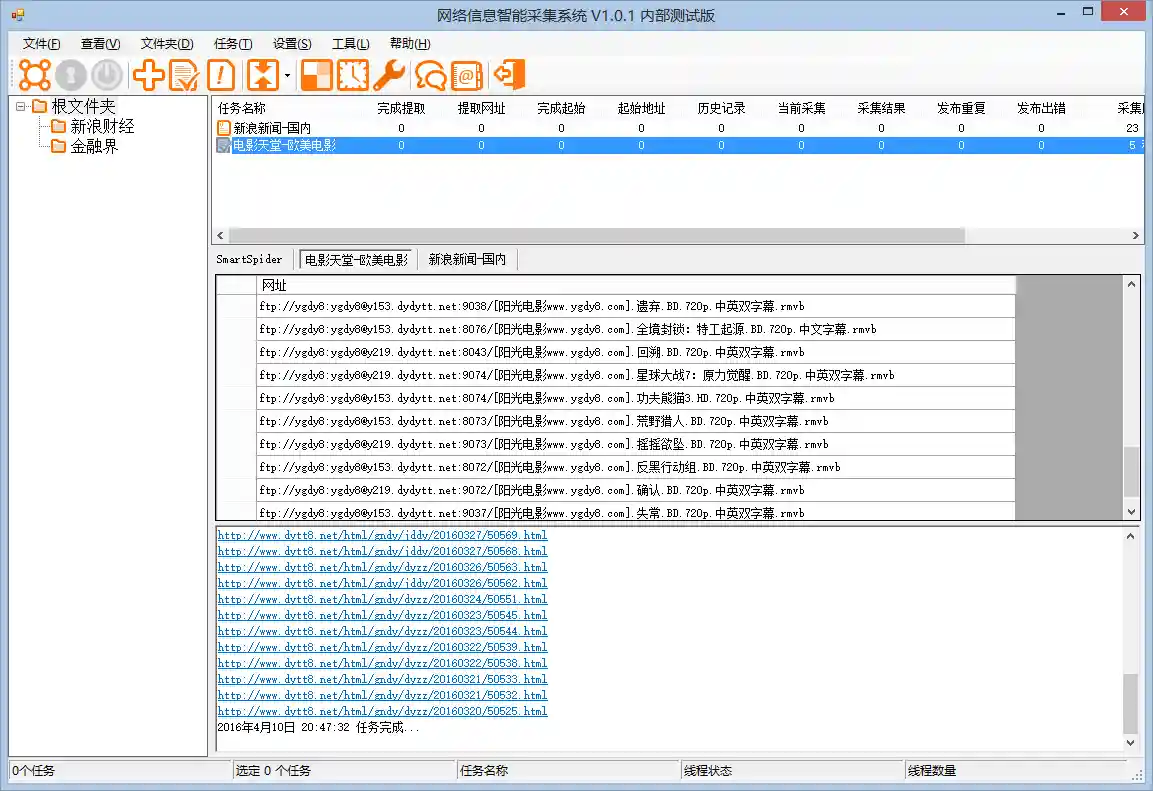This screenshot has height=791, width=1153.
Task: Open the 任务(T) menu
Action: click(x=232, y=44)
